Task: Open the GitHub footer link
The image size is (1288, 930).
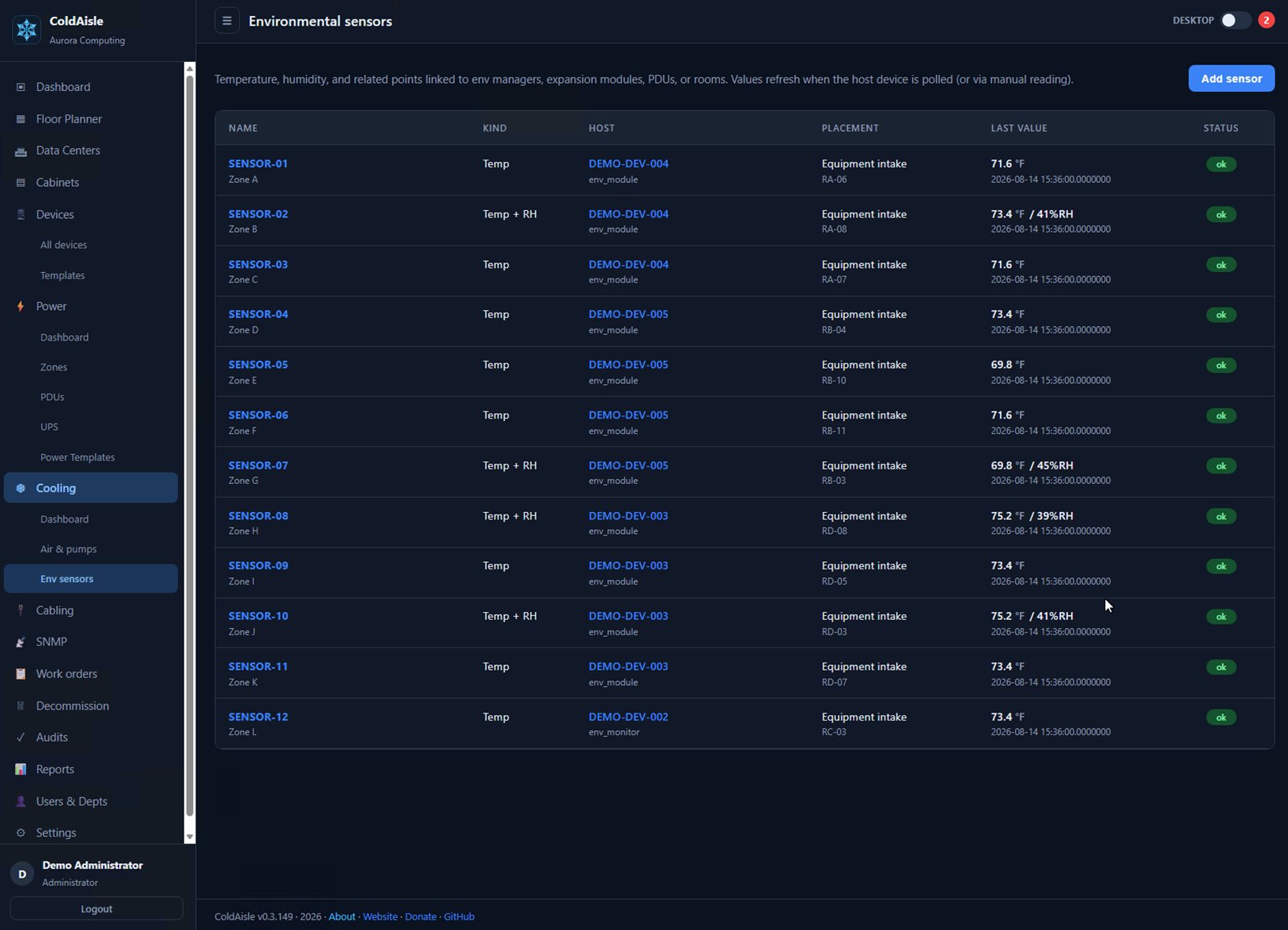Action: click(x=460, y=916)
